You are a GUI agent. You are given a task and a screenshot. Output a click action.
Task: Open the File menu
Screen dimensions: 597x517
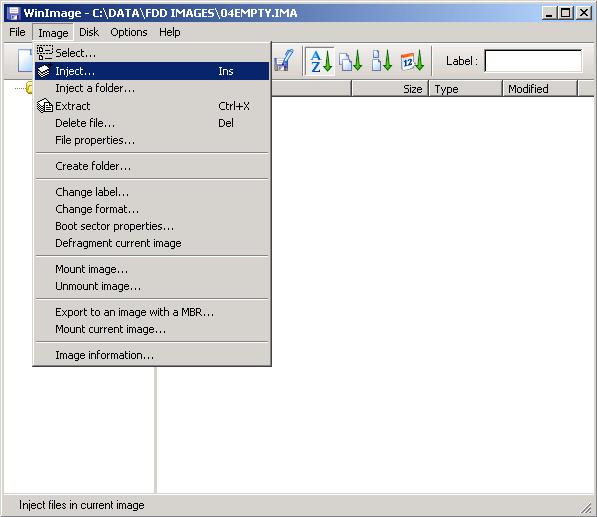pyautogui.click(x=17, y=32)
